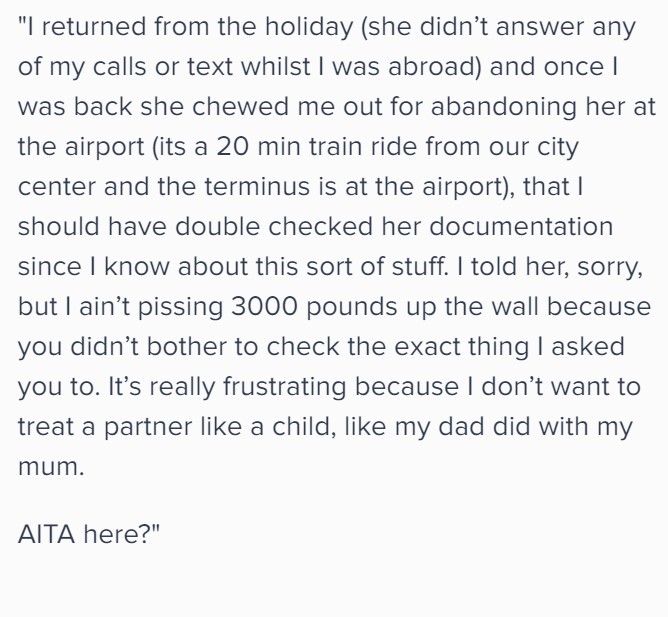Click the word "documentation"
The image size is (668, 617).
[x=521, y=226]
